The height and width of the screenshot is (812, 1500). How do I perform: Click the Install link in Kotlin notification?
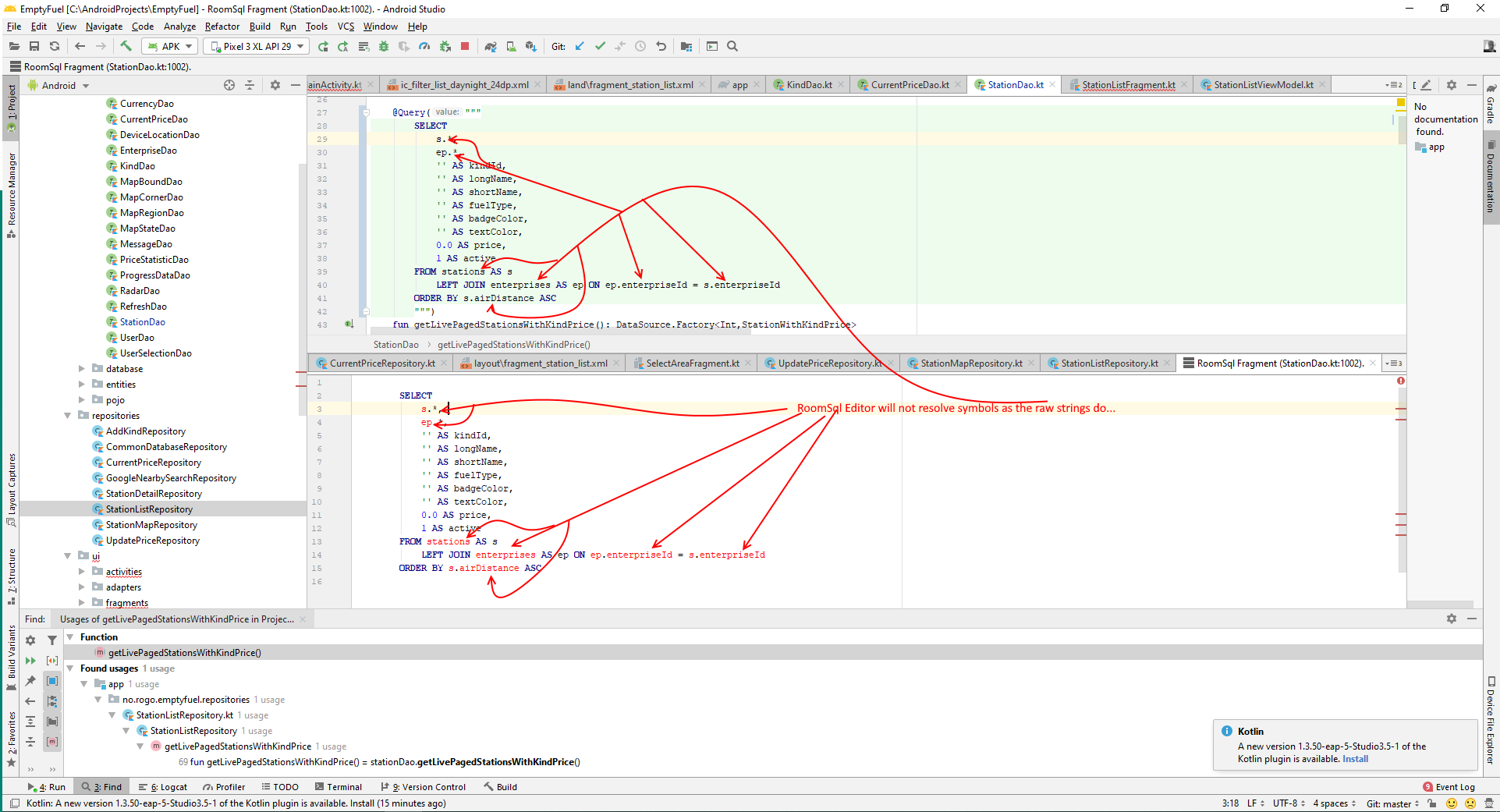coord(1355,759)
